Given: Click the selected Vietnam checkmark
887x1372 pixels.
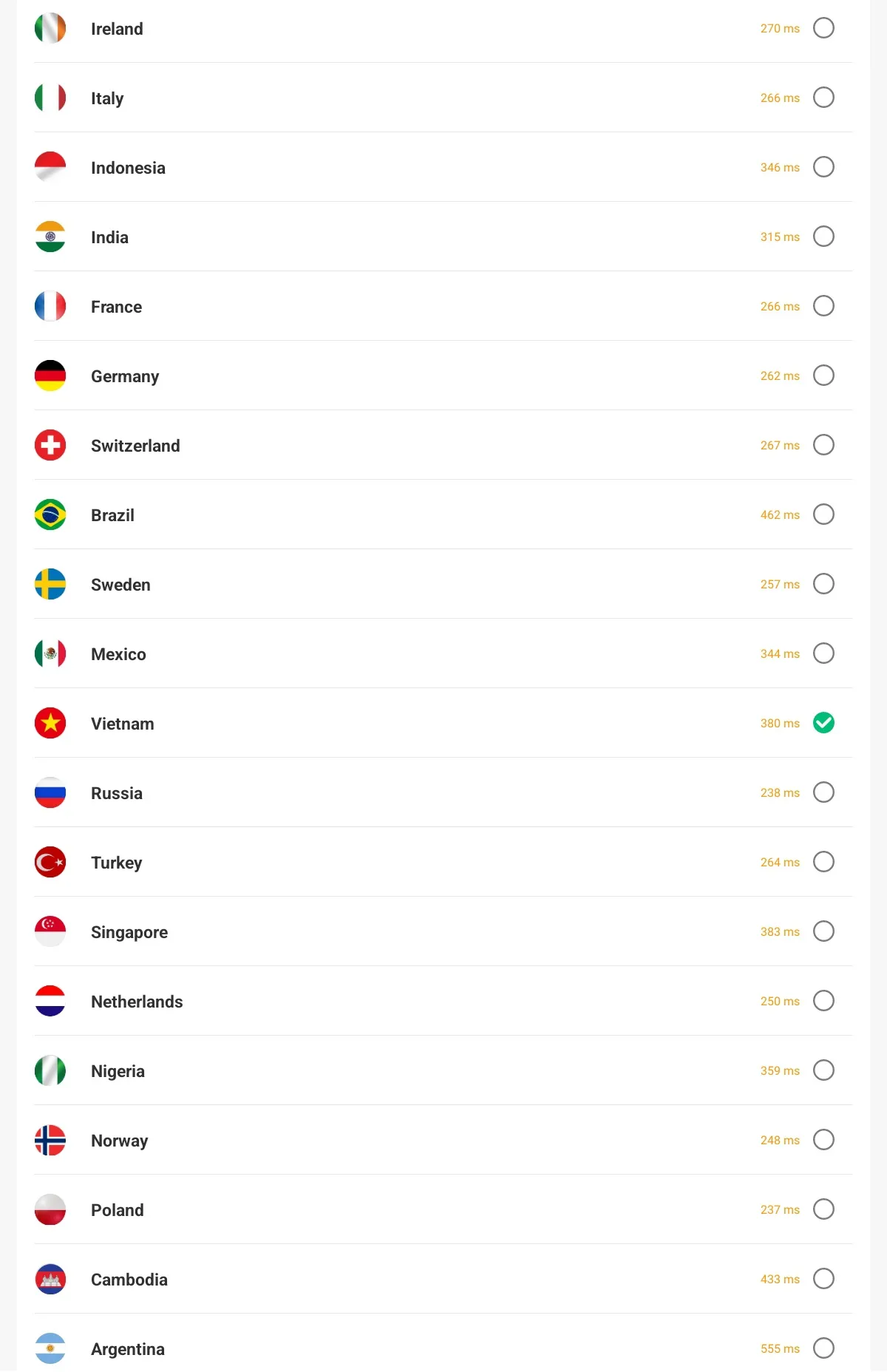Looking at the screenshot, I should pyautogui.click(x=823, y=723).
